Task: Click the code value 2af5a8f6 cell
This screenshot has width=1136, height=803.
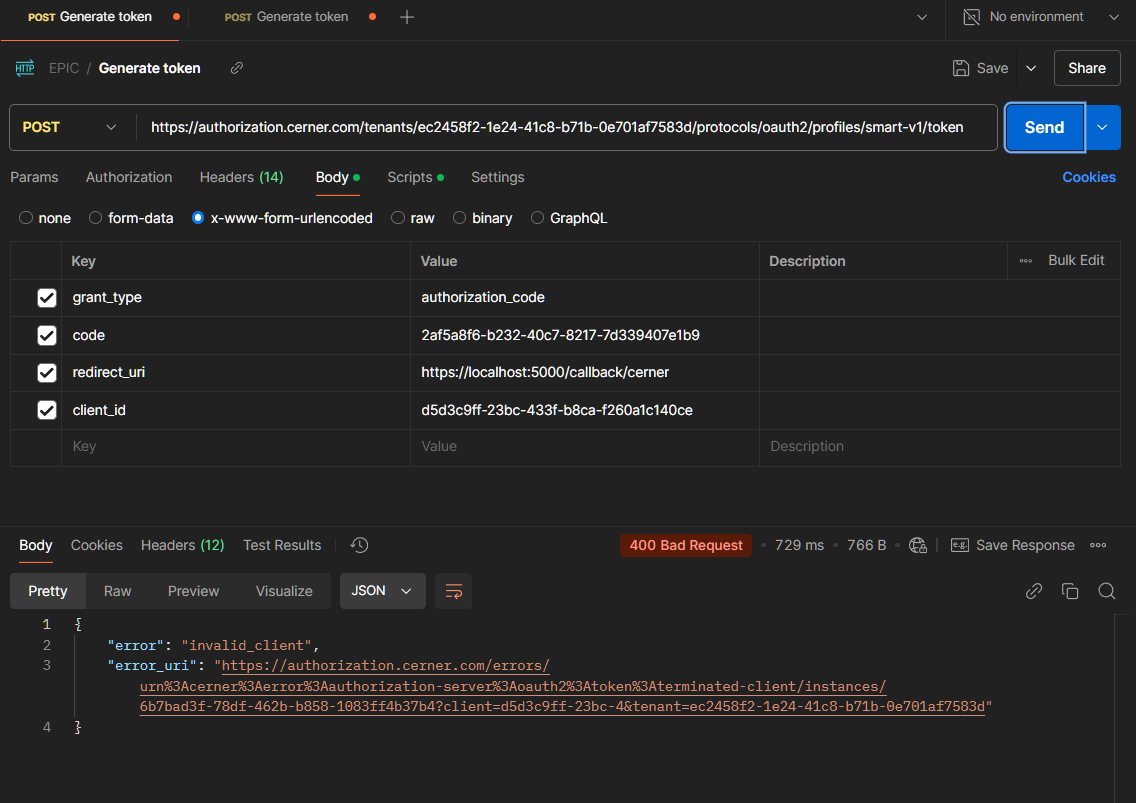Action: pos(585,336)
